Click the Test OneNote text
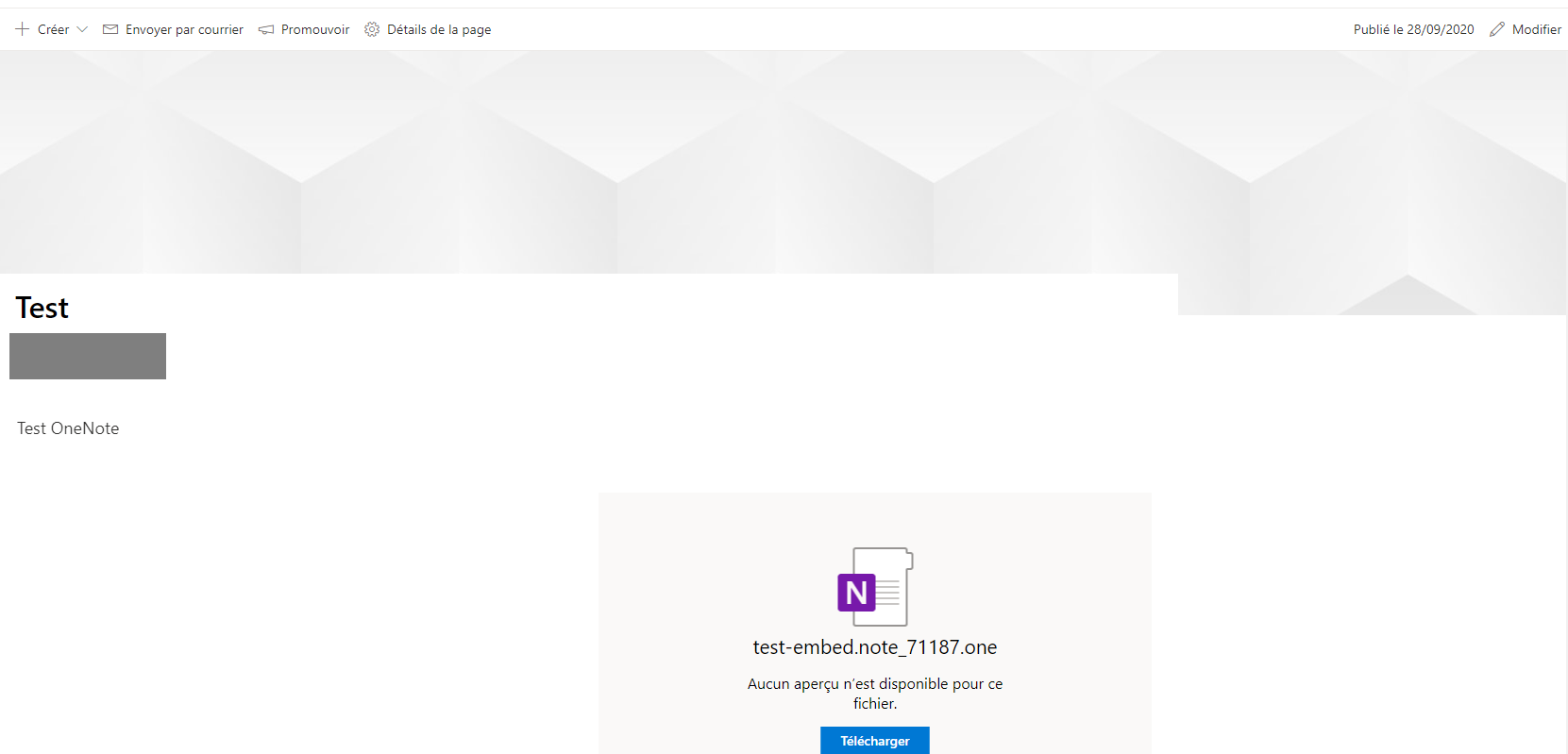1568x754 pixels. 68,428
